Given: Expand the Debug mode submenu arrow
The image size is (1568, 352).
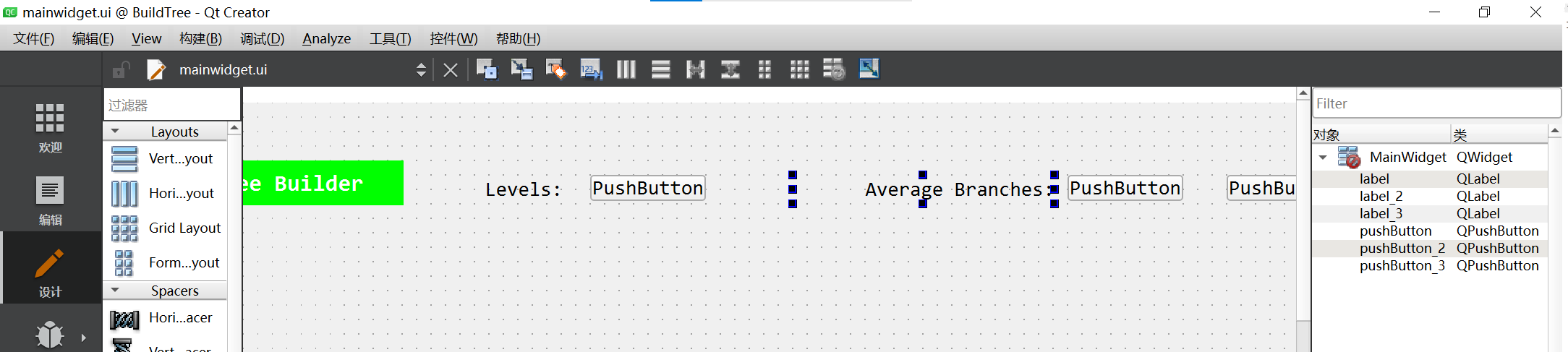Looking at the screenshot, I should [84, 338].
